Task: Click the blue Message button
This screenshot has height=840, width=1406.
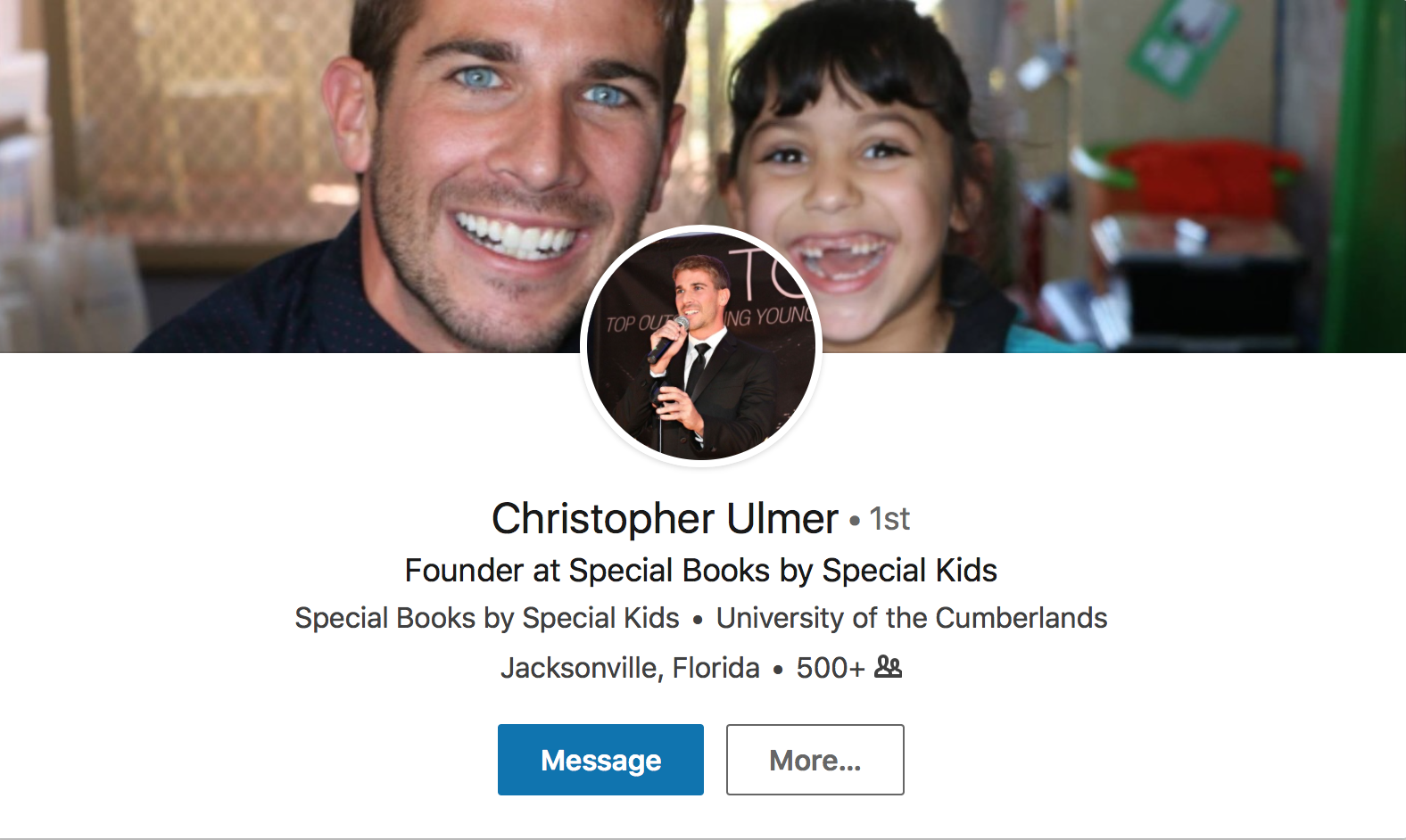Action: pos(600,760)
